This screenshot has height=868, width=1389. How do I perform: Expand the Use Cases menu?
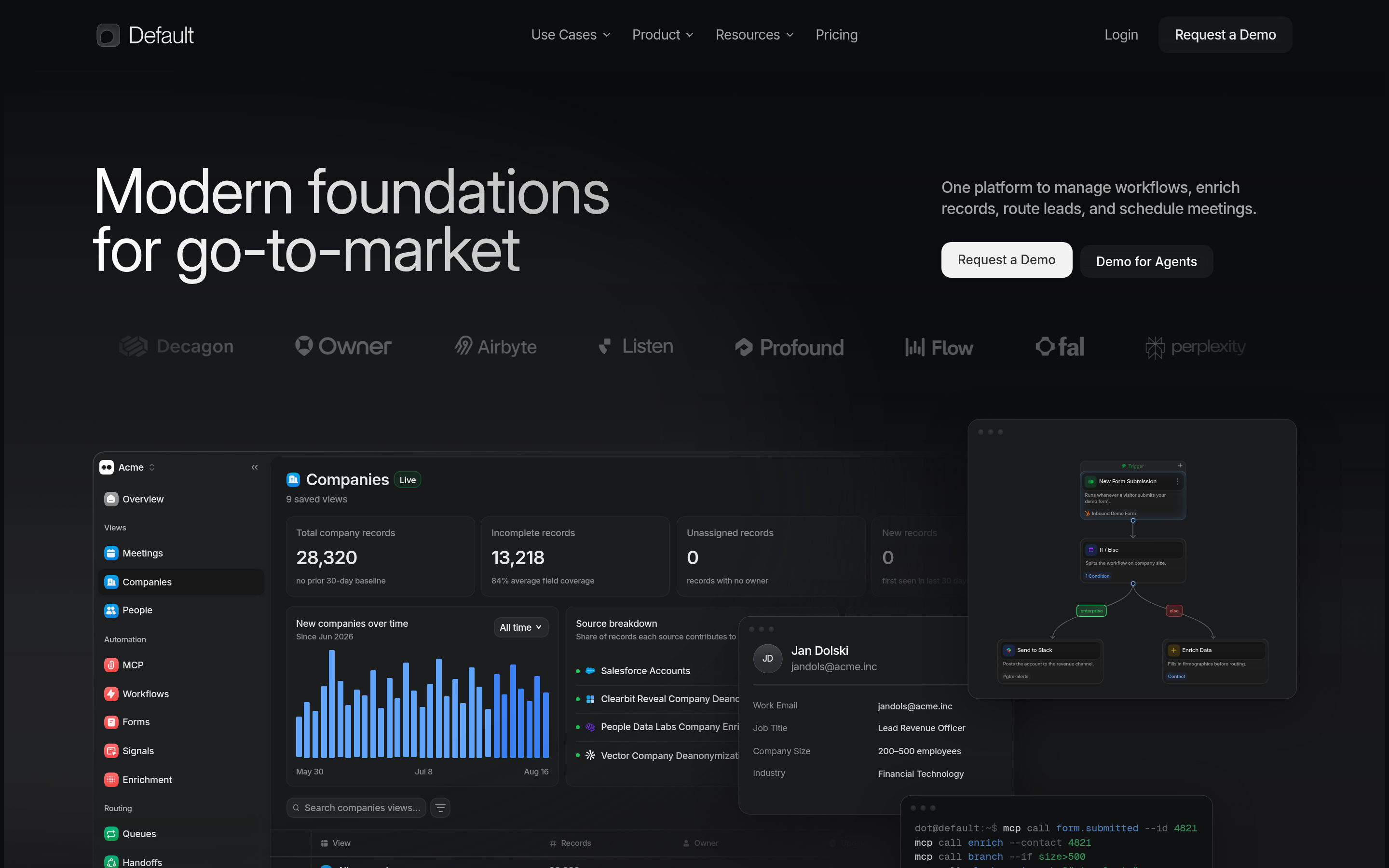pos(571,35)
